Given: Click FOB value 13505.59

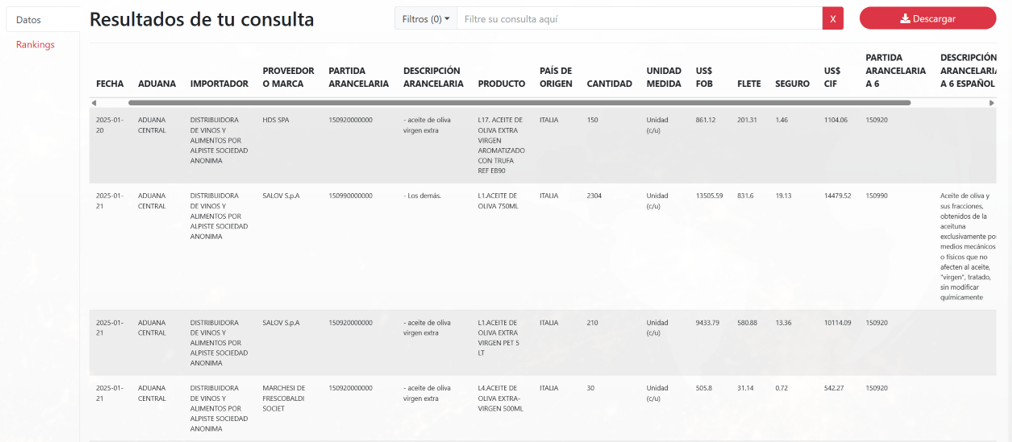Looking at the screenshot, I should [709, 196].
